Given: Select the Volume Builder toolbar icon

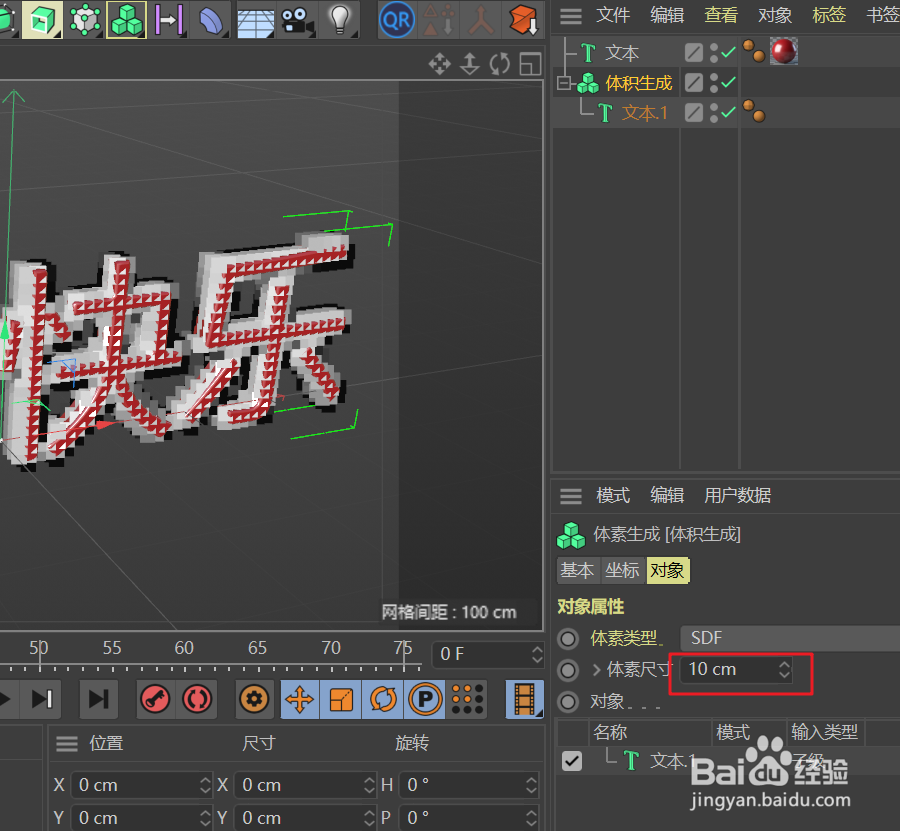Looking at the screenshot, I should 126,20.
